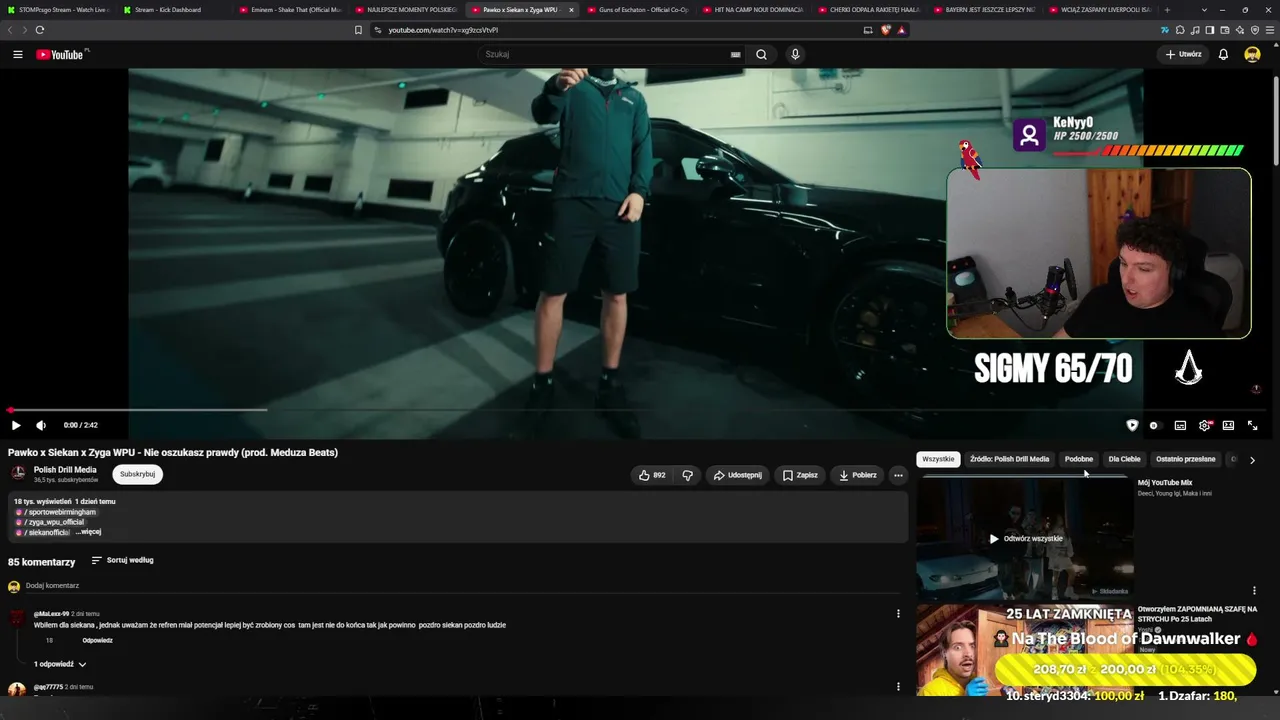Switch to HIT NA CAMP NOU tab

[753, 10]
